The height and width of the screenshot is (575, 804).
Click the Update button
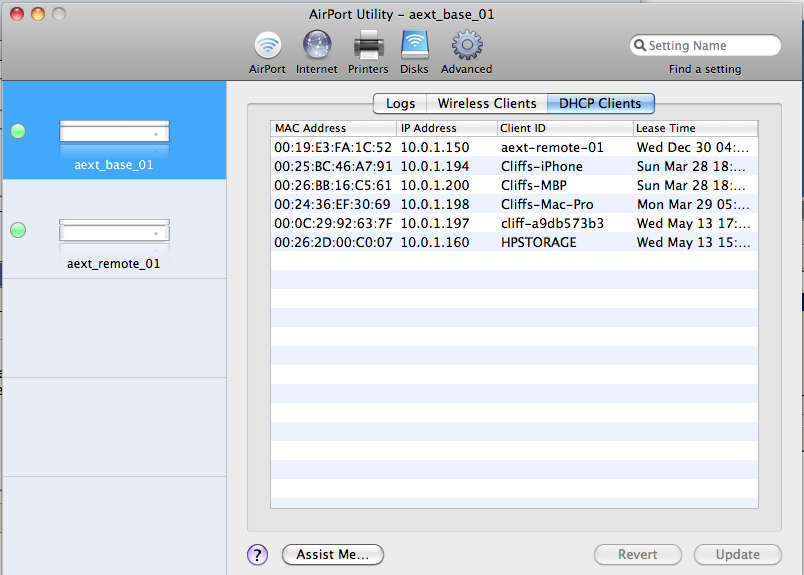point(738,554)
